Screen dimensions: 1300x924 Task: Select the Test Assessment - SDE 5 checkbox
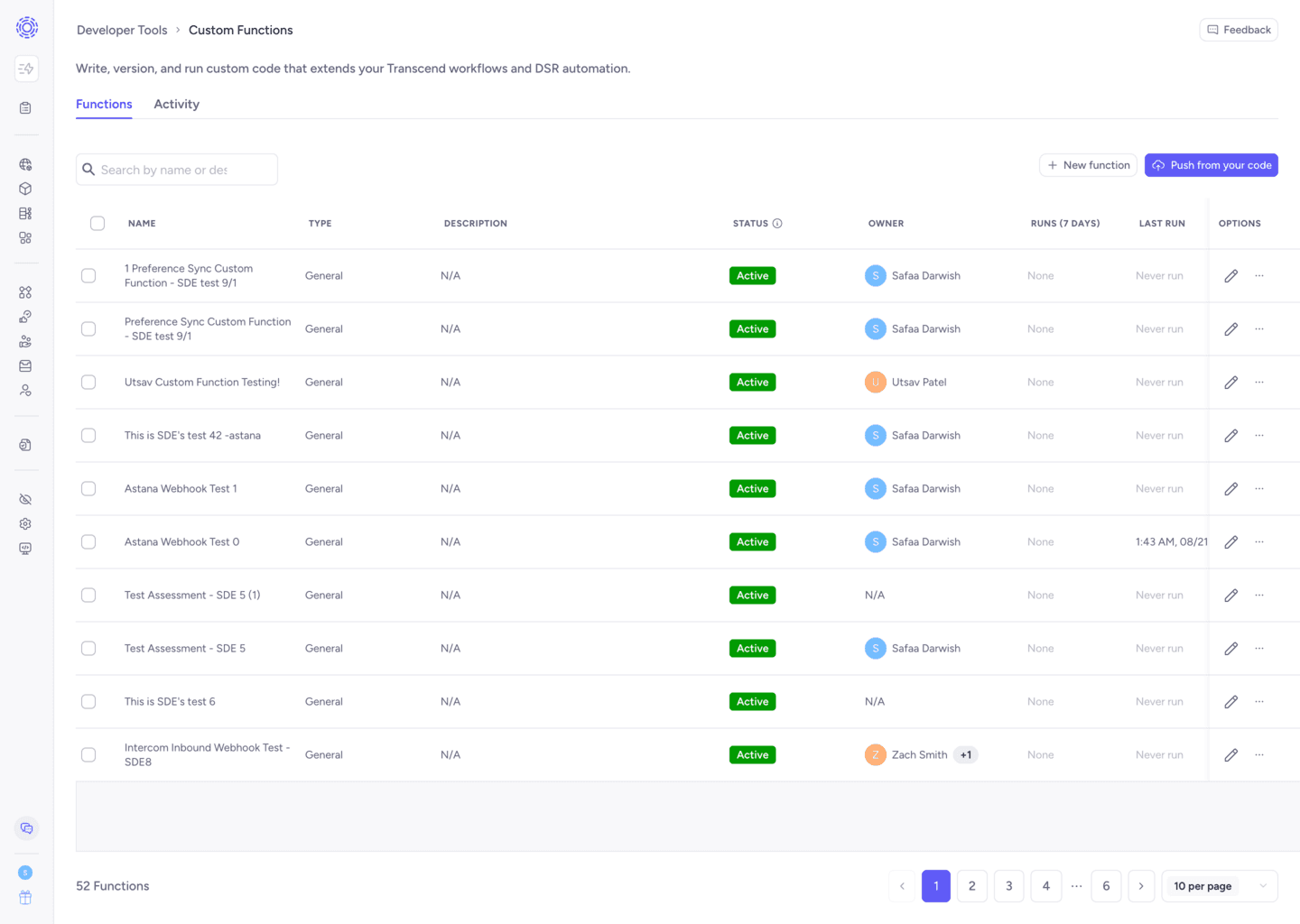pos(88,649)
